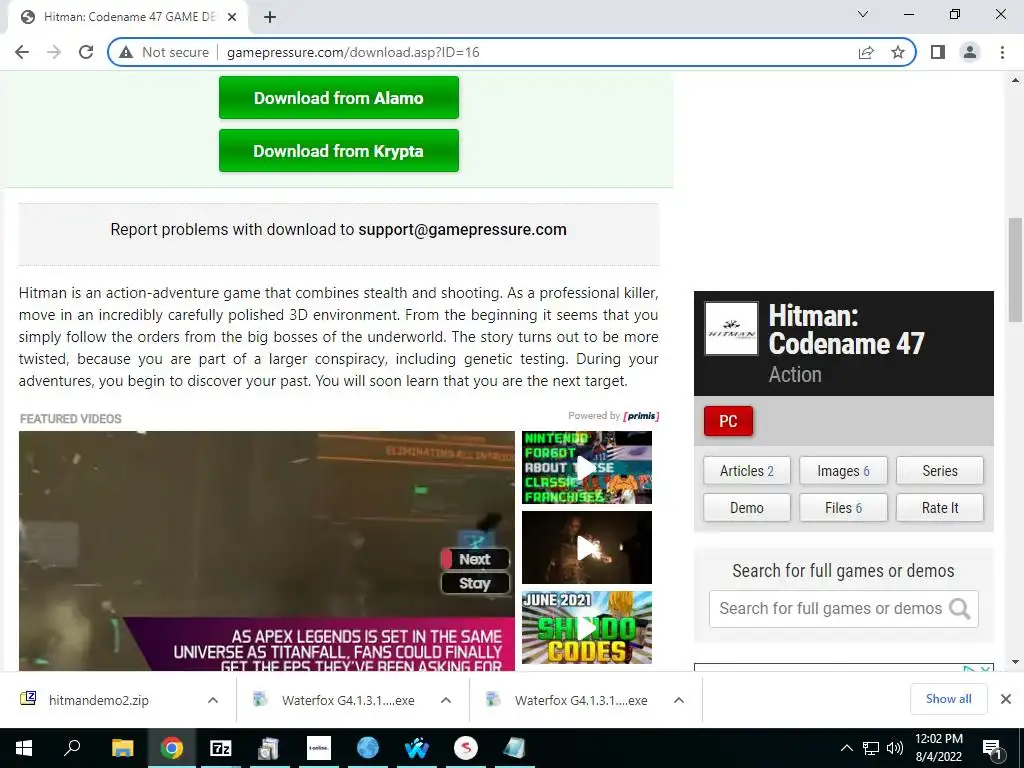Close the downloads bar
The image size is (1024, 768).
pyautogui.click(x=1006, y=699)
